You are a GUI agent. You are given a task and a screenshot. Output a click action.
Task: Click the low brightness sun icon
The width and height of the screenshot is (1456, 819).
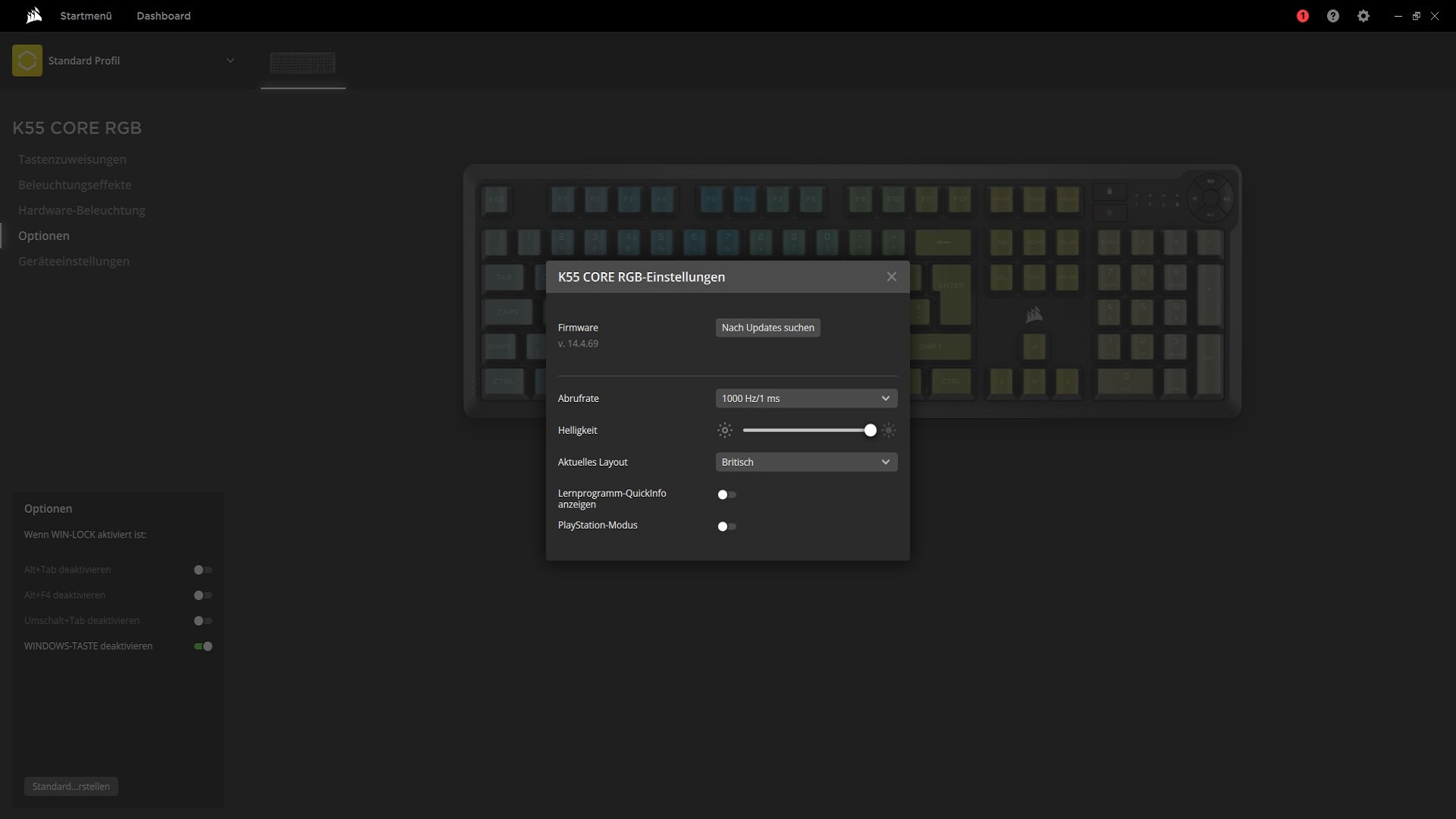[725, 431]
